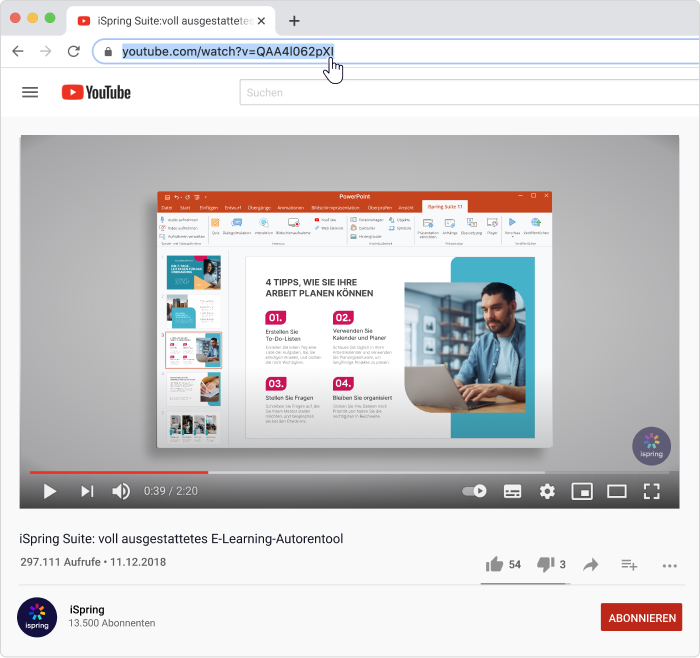Viewport: 700px width, 658px height.
Task: Click into the Suchen search field
Action: click(x=469, y=92)
